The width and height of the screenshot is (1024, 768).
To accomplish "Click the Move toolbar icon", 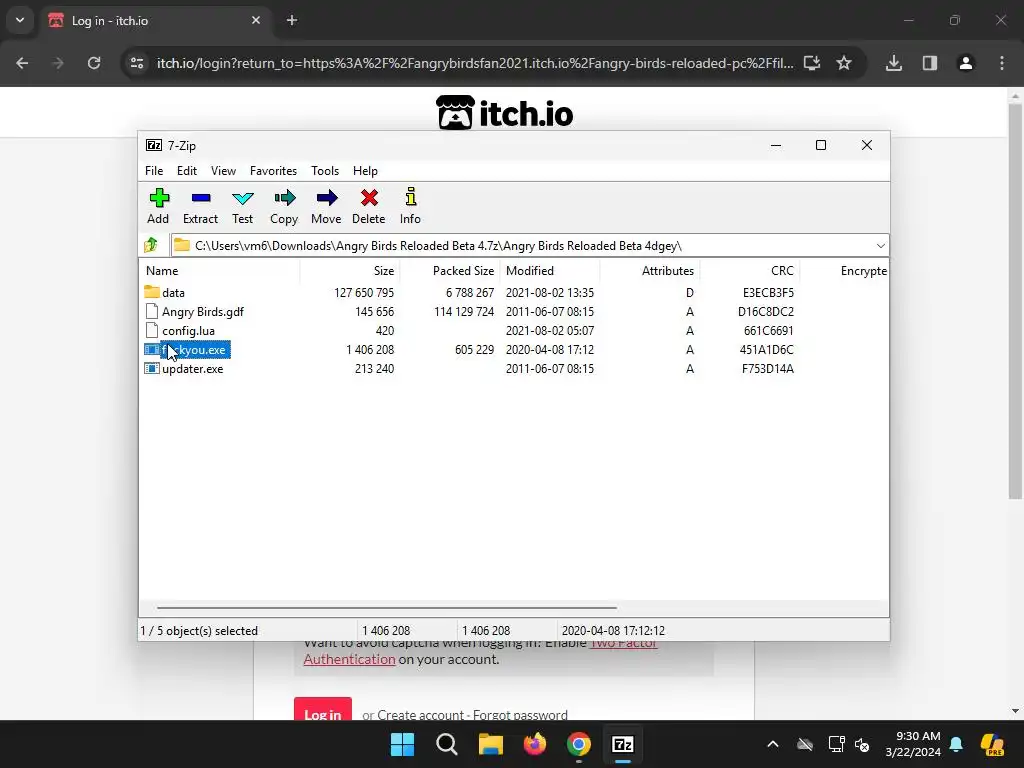I will 326,198.
